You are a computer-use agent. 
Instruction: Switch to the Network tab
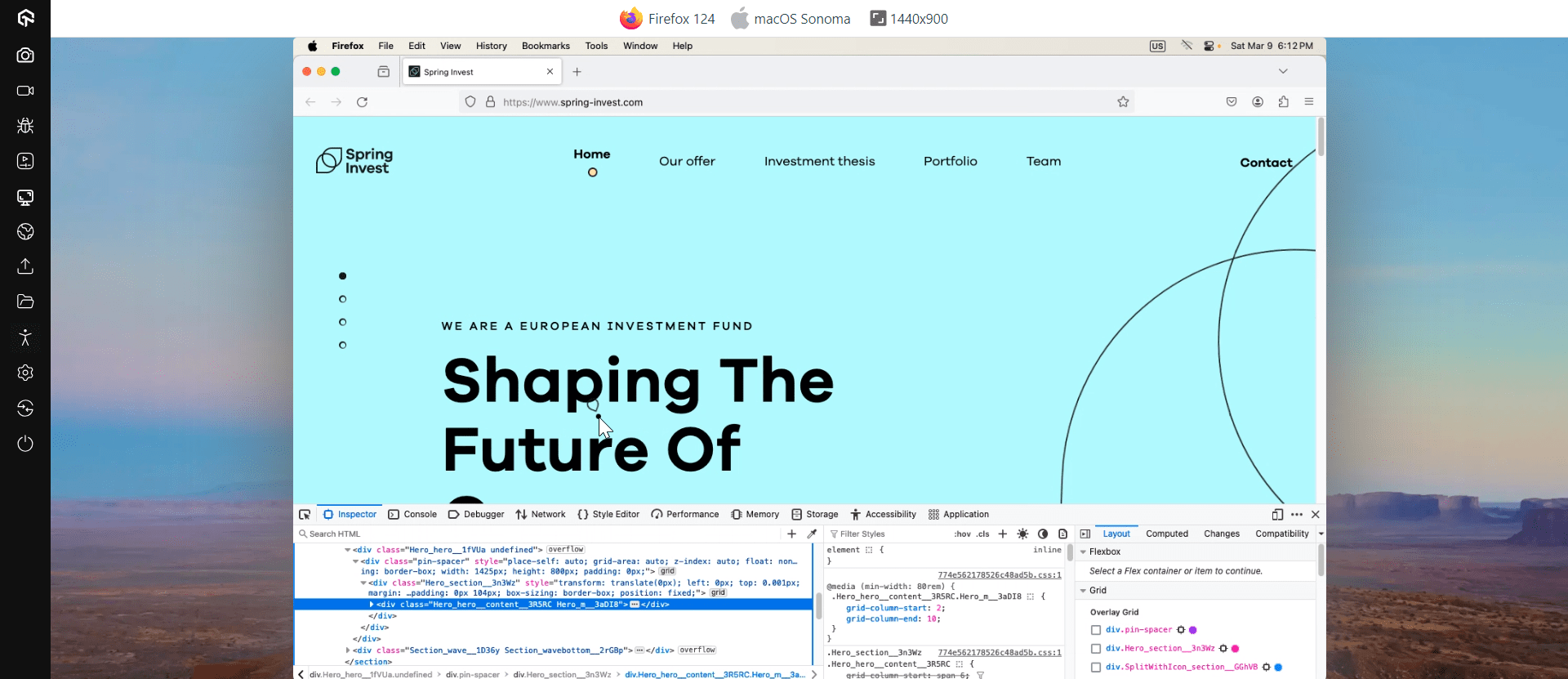click(541, 515)
